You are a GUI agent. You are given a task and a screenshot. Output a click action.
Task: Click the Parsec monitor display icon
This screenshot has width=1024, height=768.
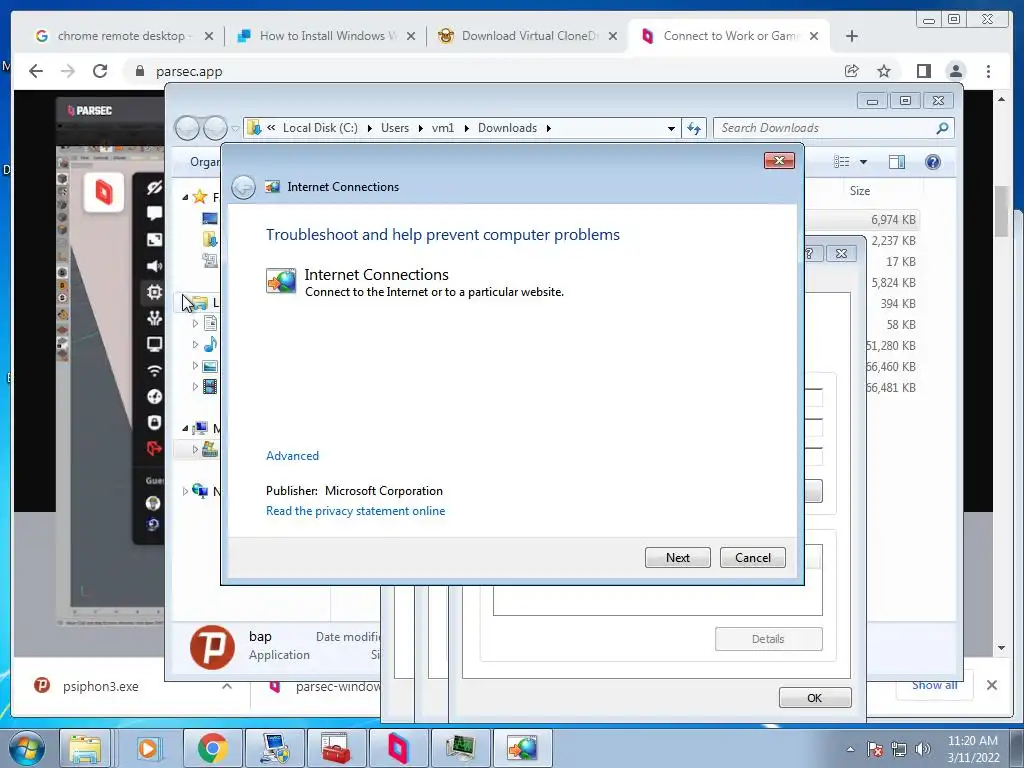pyautogui.click(x=154, y=344)
